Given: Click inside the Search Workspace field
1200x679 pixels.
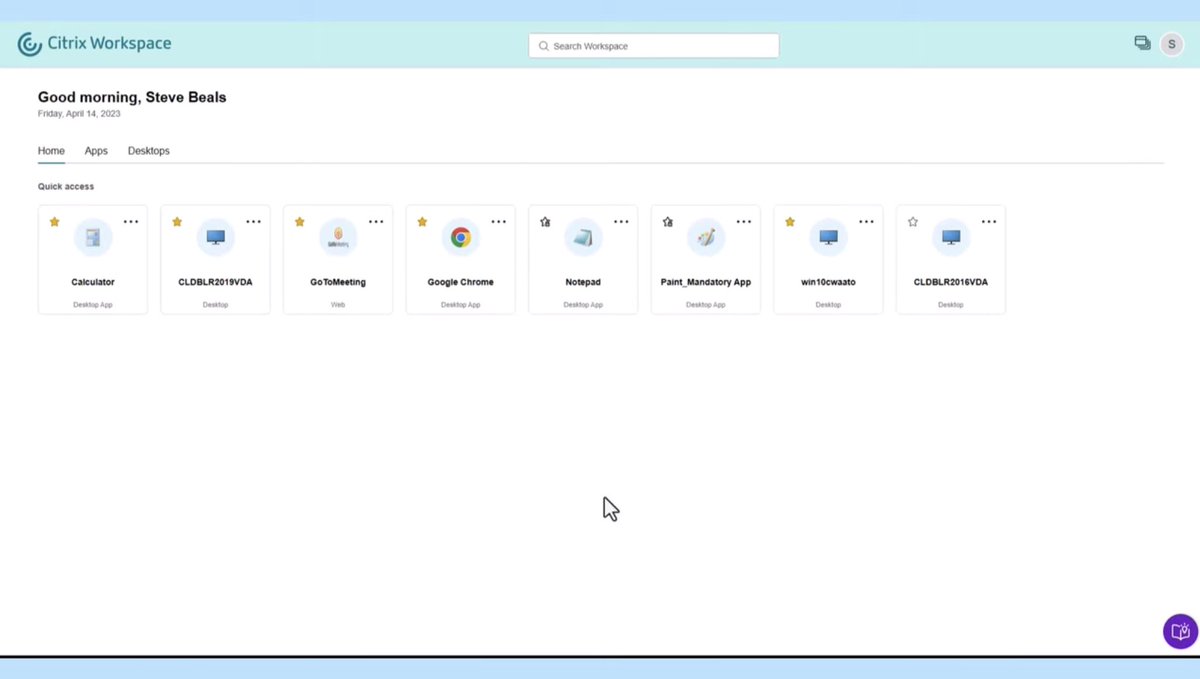Looking at the screenshot, I should pos(653,45).
